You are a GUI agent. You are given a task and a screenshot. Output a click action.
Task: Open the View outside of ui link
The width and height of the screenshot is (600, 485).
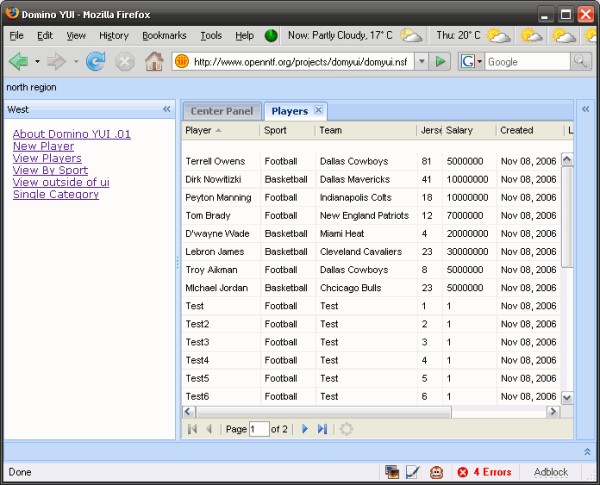coord(61,182)
